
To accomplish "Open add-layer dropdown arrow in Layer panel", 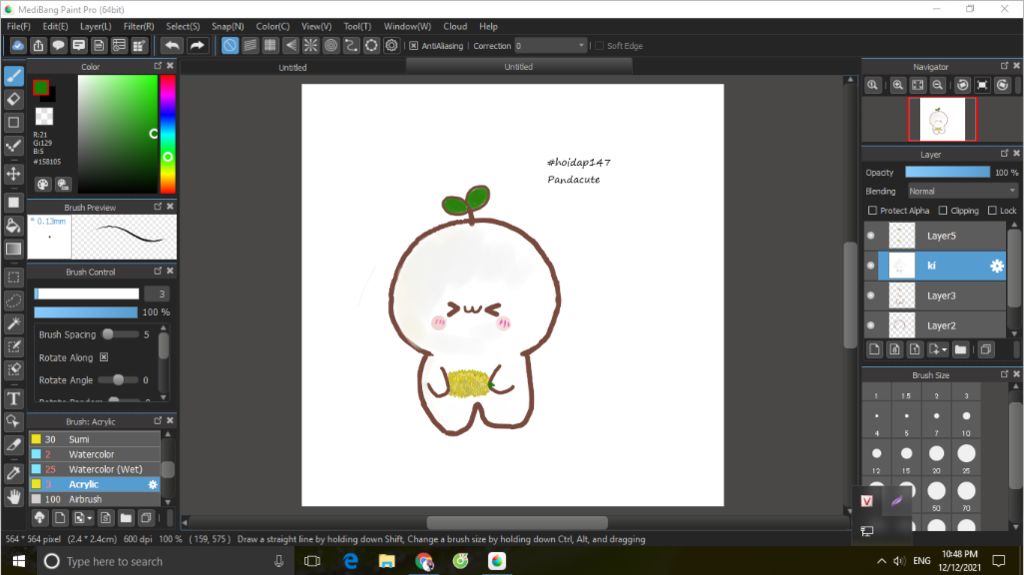I will [944, 350].
